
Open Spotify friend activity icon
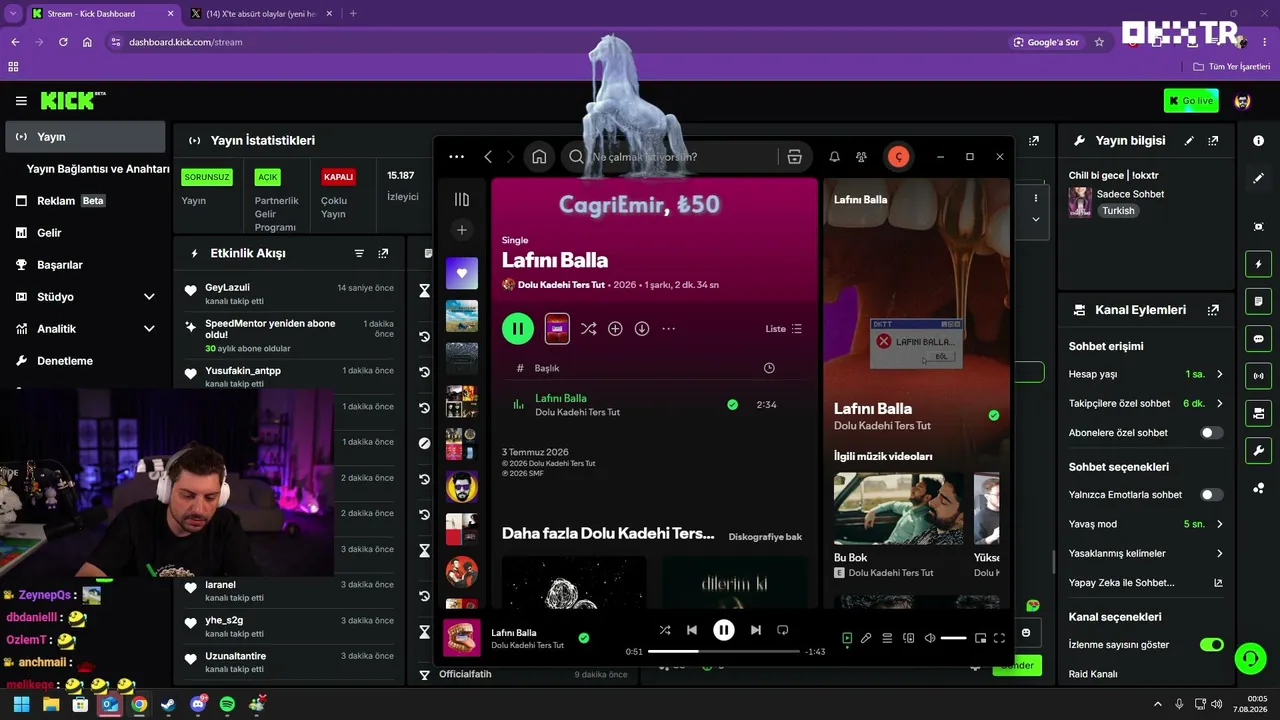(x=861, y=157)
